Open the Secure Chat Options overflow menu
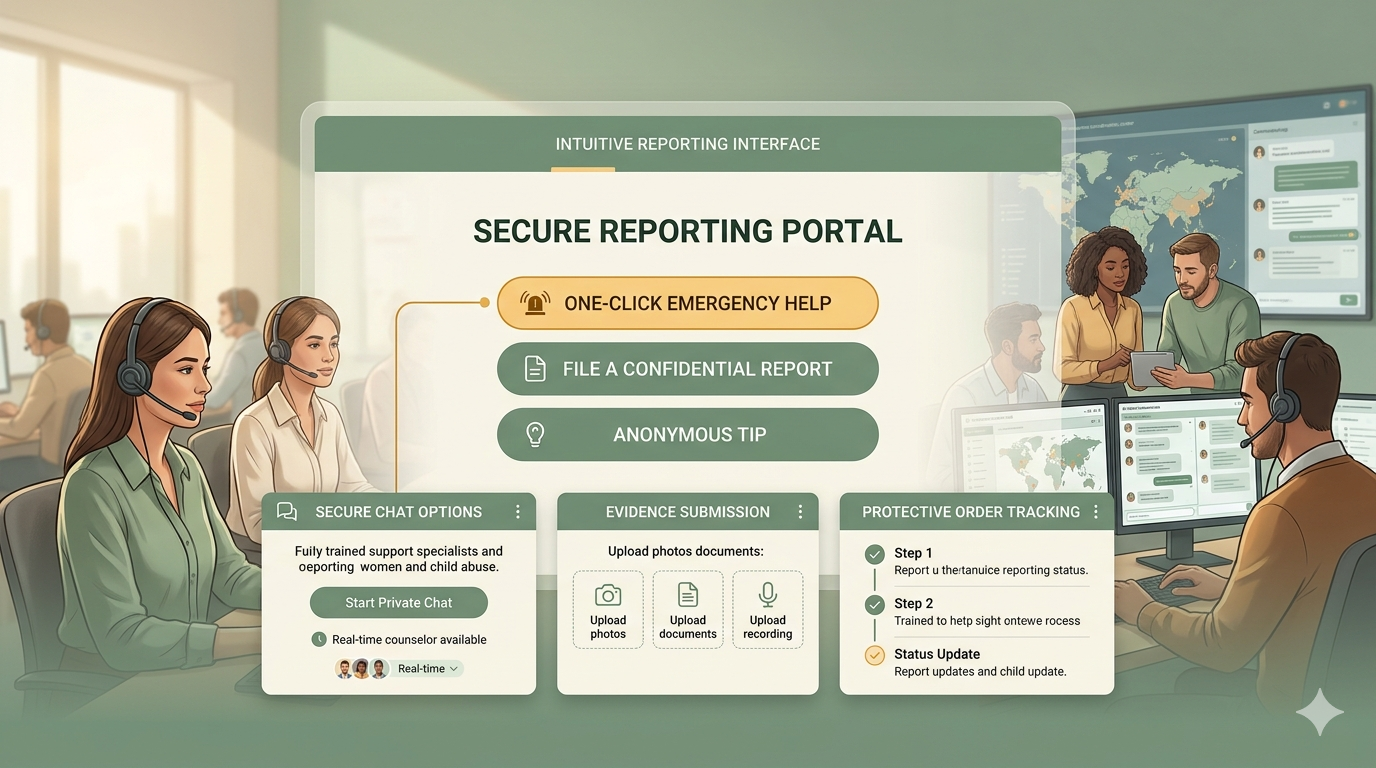This screenshot has width=1376, height=768. point(518,510)
